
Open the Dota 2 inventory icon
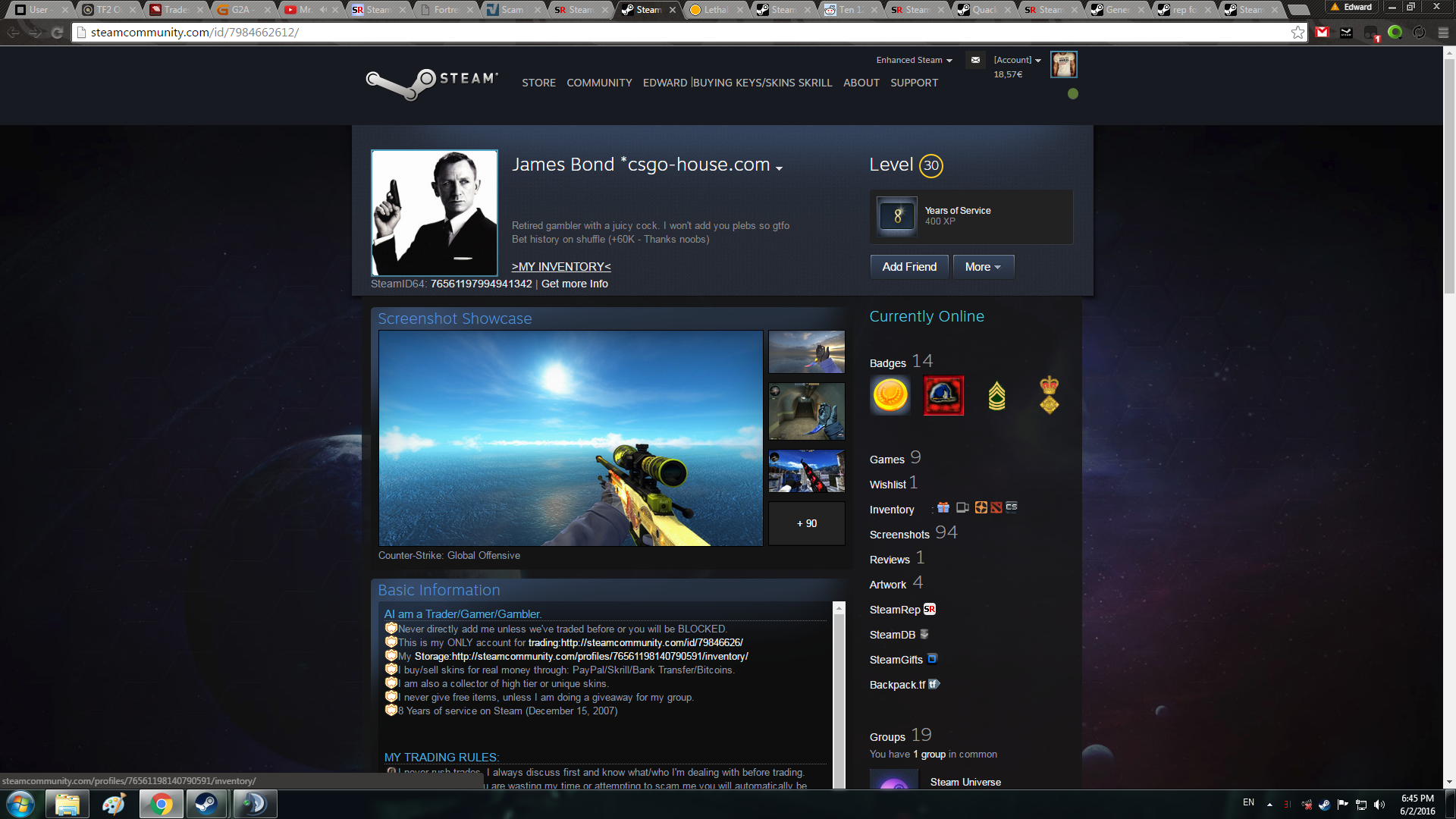[x=996, y=507]
